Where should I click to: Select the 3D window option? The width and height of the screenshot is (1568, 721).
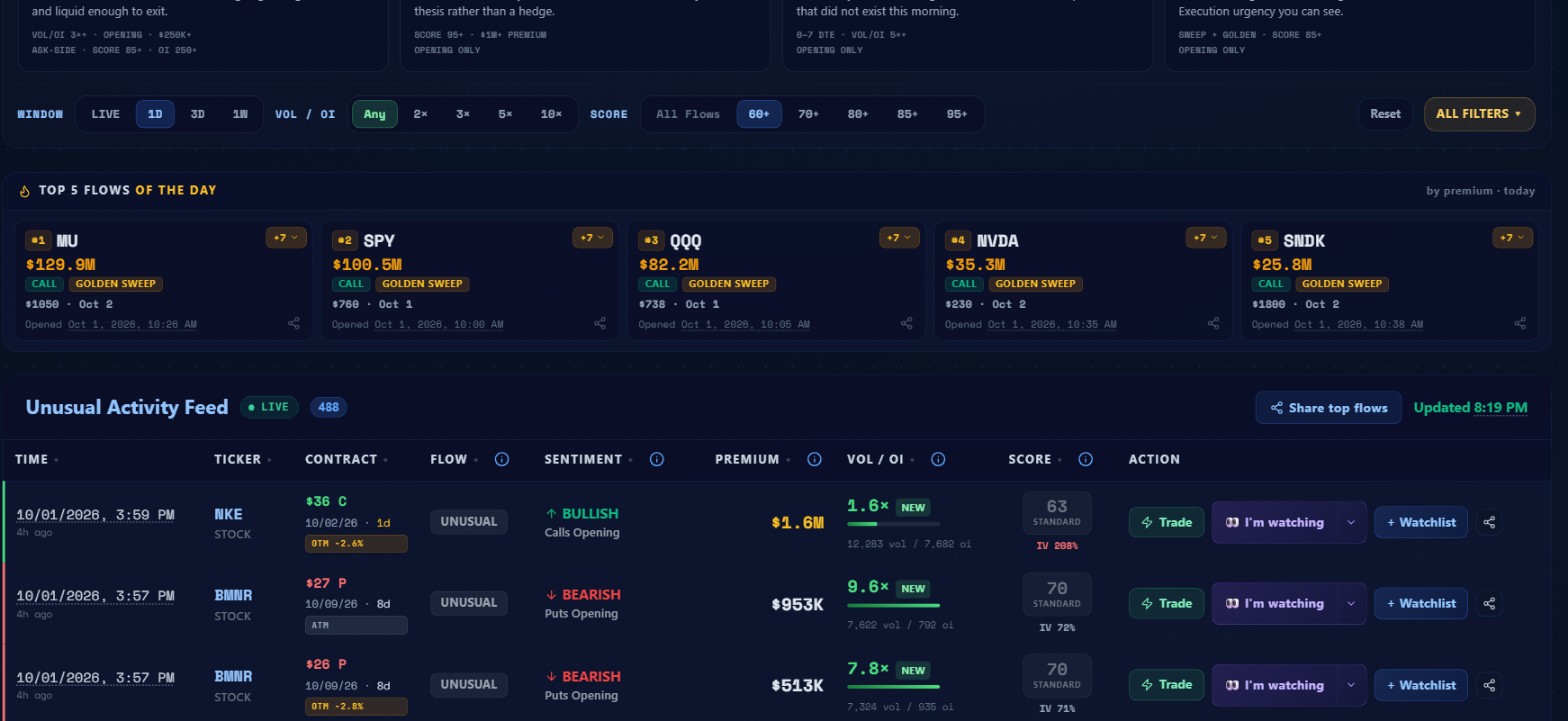tap(197, 114)
